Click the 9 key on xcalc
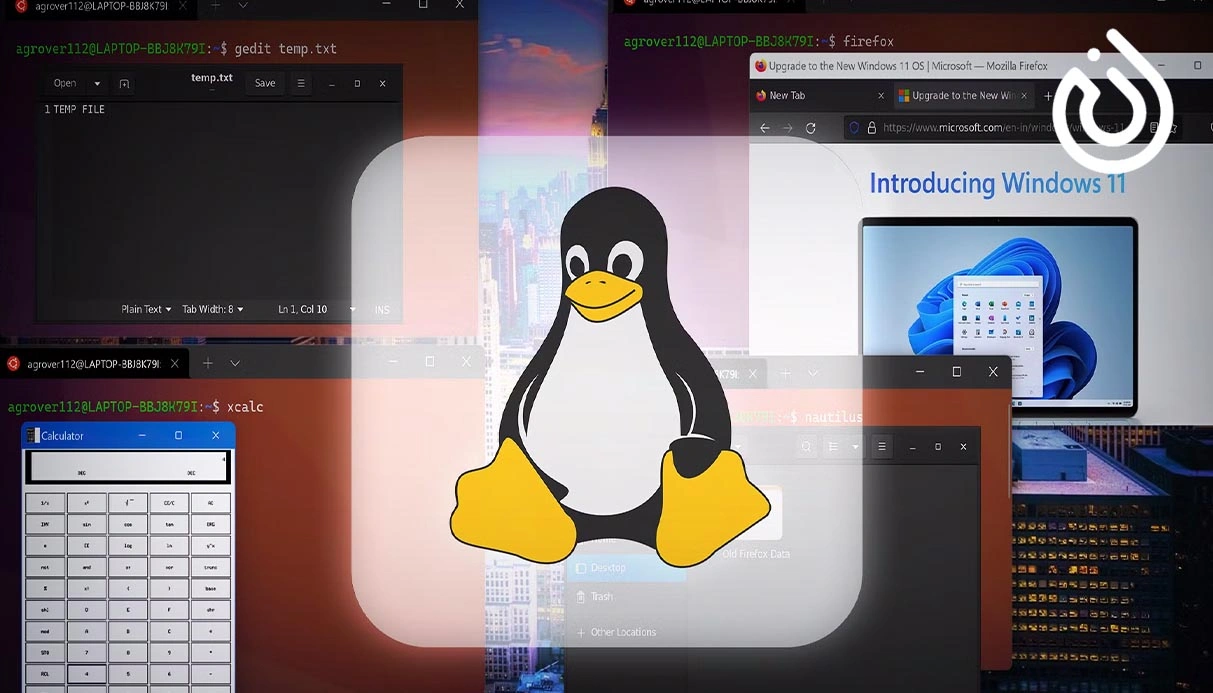Viewport: 1213px width, 693px height. click(169, 653)
